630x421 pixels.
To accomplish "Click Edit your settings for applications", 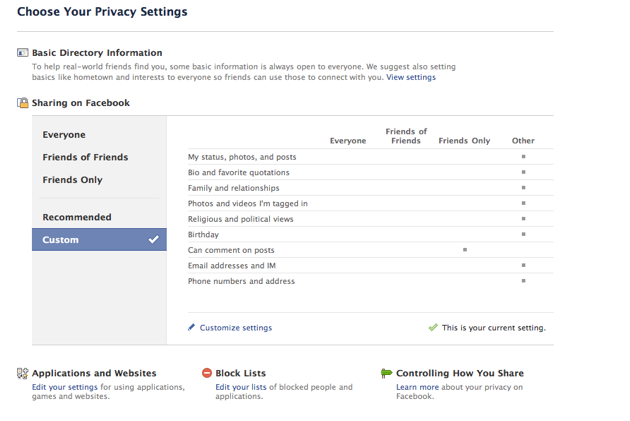I will click(x=64, y=387).
